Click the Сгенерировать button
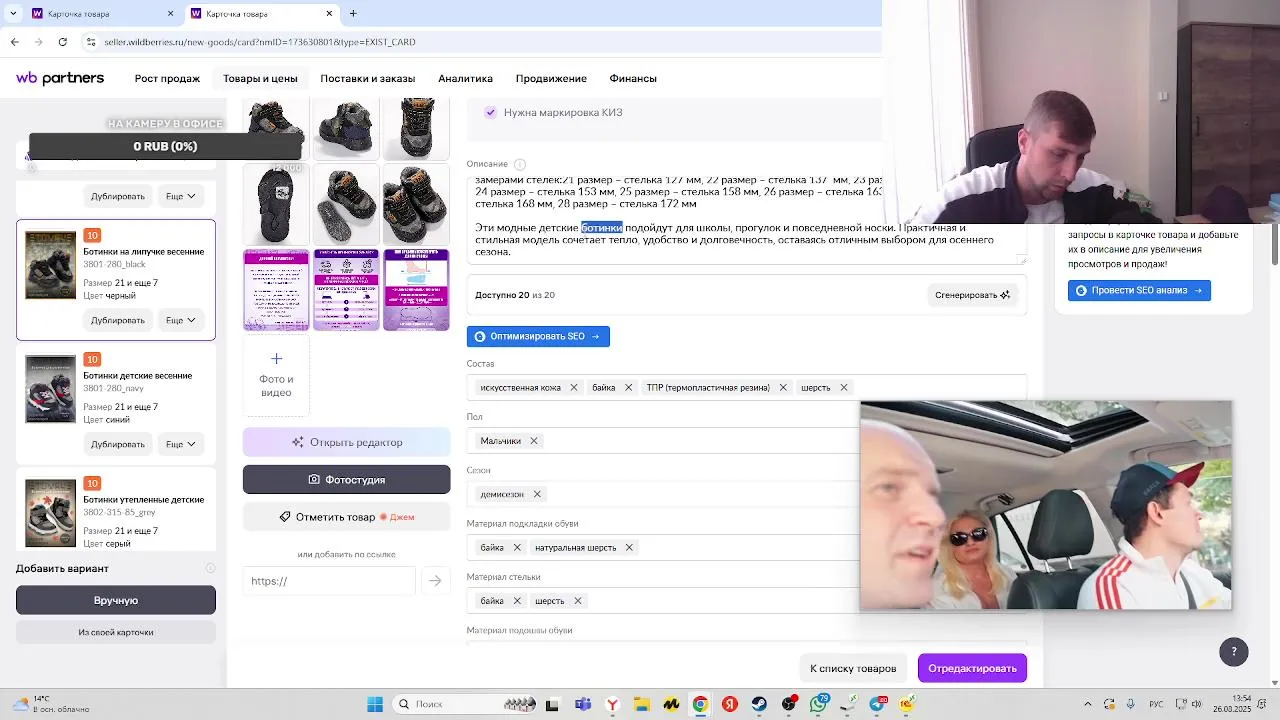Screen dimensions: 1280x720 click(972, 295)
